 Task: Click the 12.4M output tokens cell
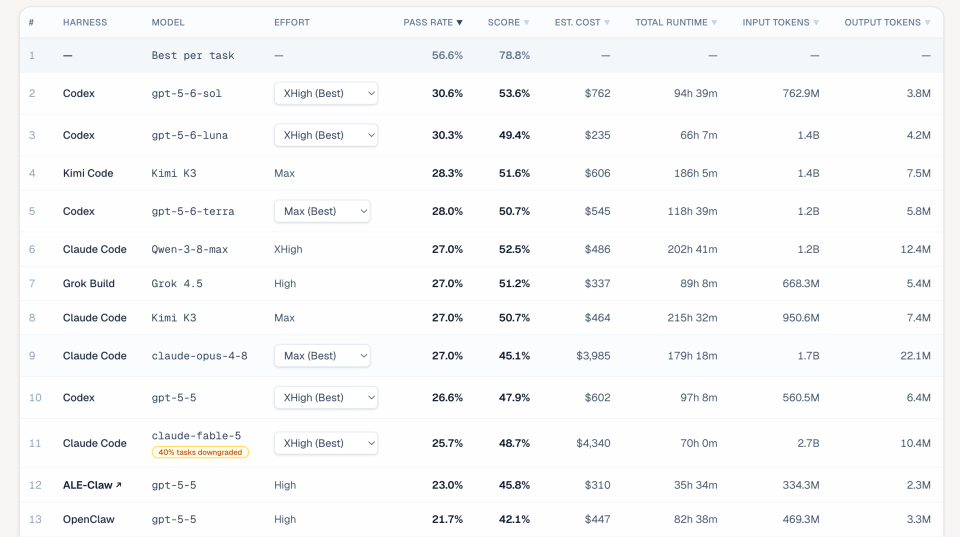pos(915,249)
